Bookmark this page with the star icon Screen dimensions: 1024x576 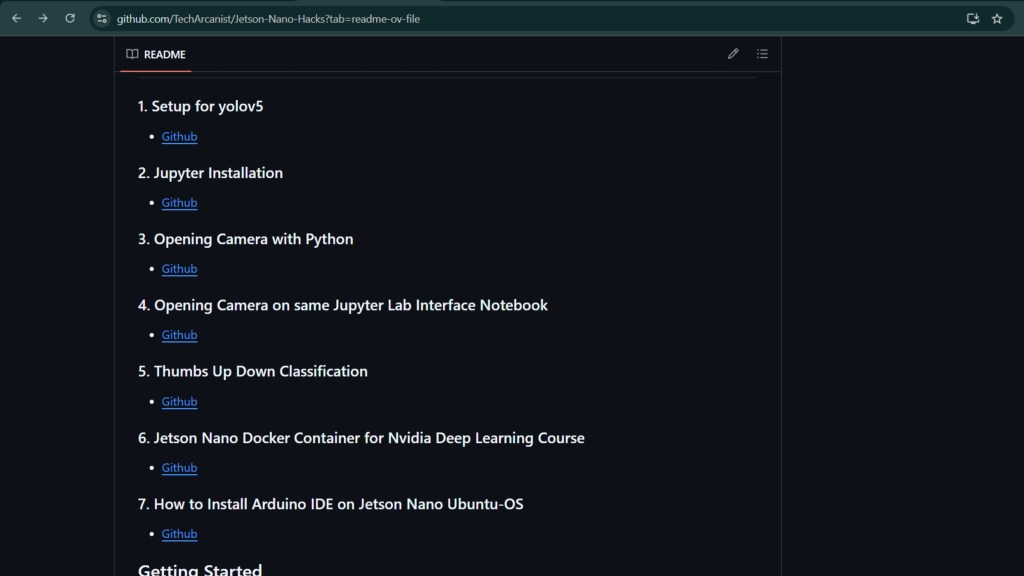point(997,18)
